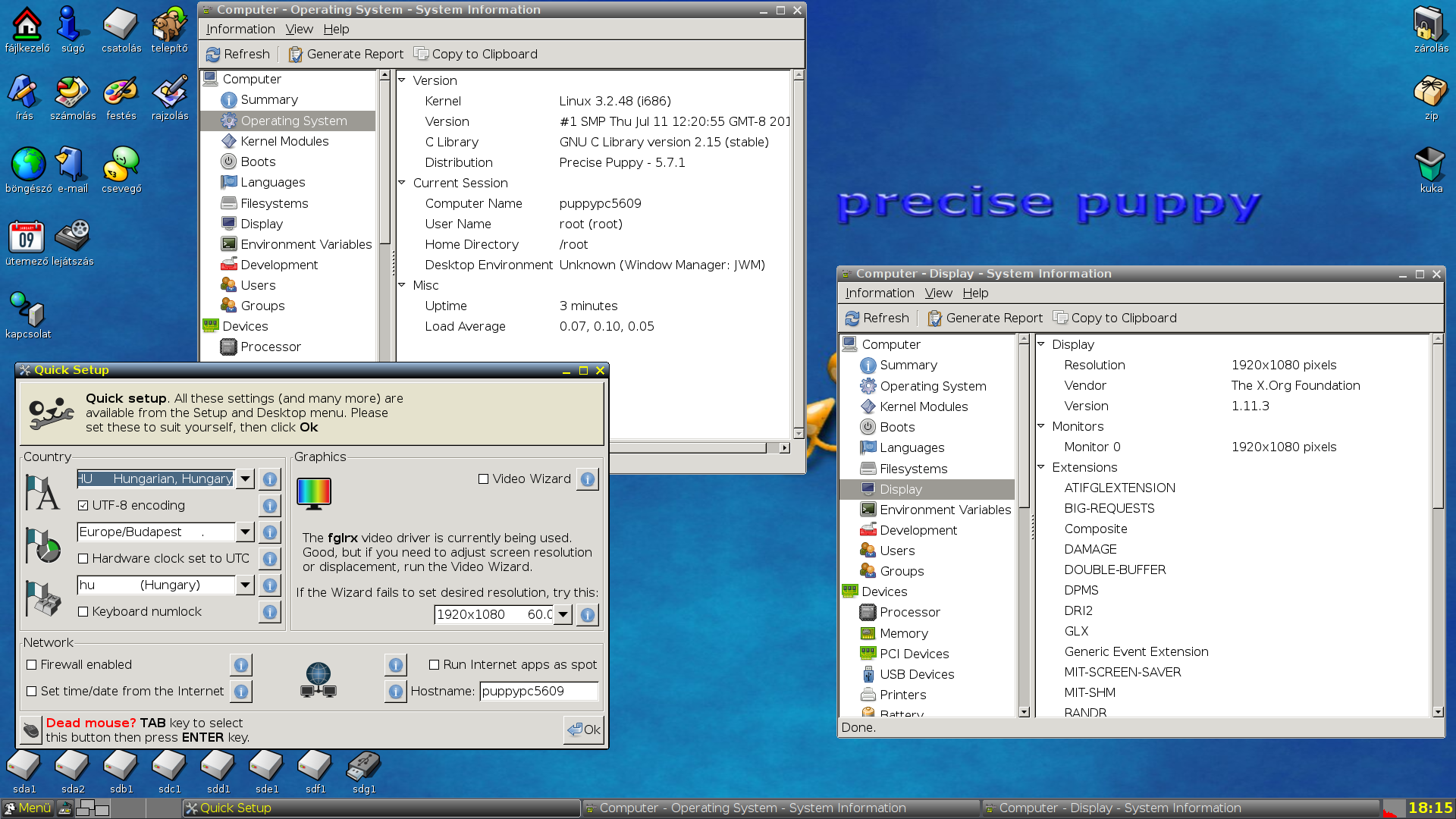The image size is (1456, 819).
Task: Collapse the Version section in Operating System window
Action: 402,80
